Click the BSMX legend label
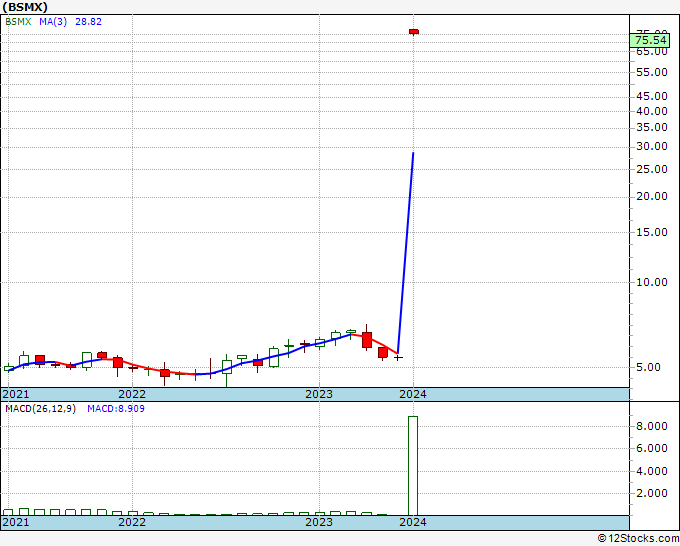680x546 pixels. 18,22
